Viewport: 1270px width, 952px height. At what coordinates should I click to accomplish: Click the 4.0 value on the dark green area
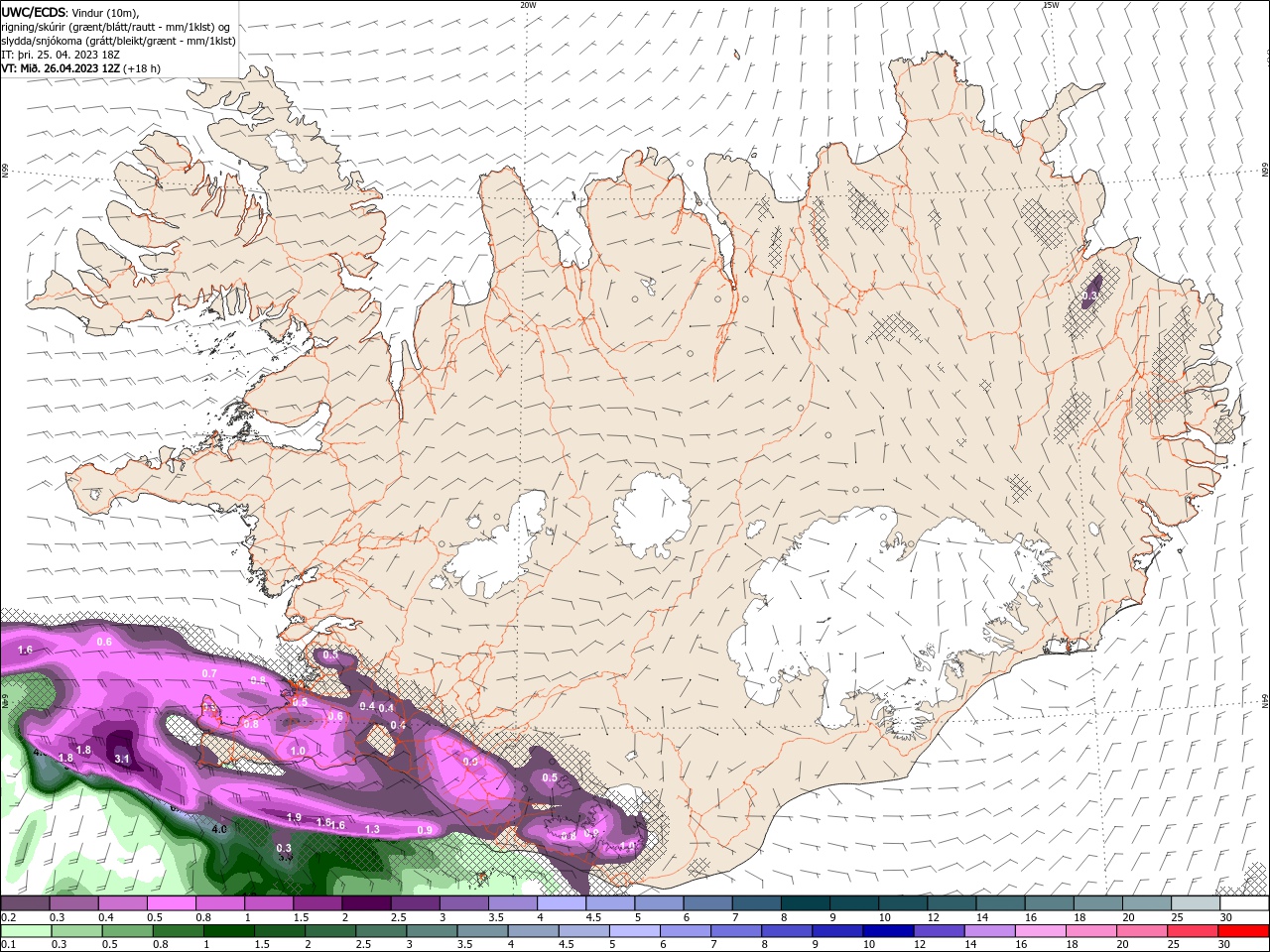pos(219,829)
